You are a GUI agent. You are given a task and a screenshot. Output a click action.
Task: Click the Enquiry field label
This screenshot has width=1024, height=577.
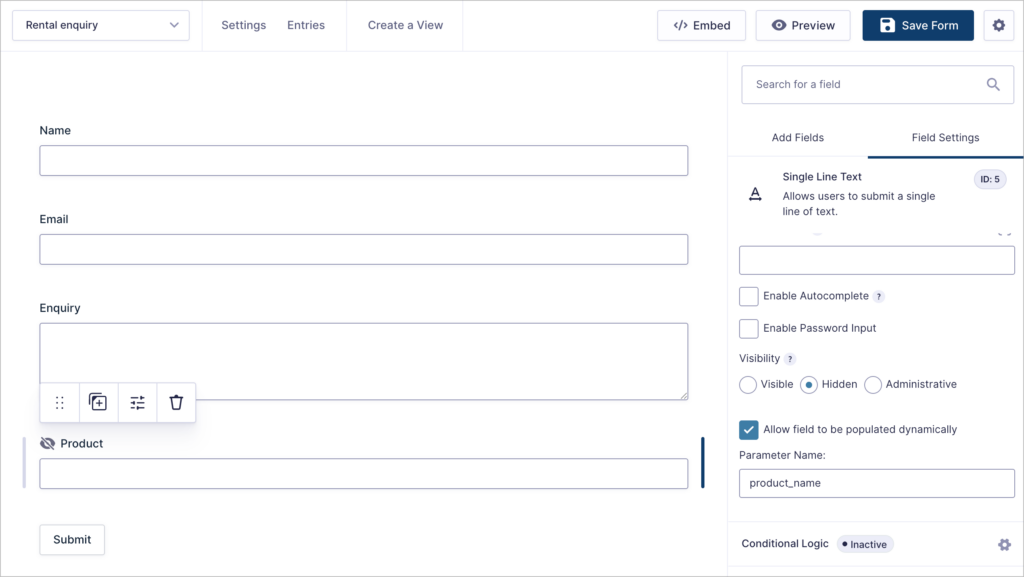[59, 308]
